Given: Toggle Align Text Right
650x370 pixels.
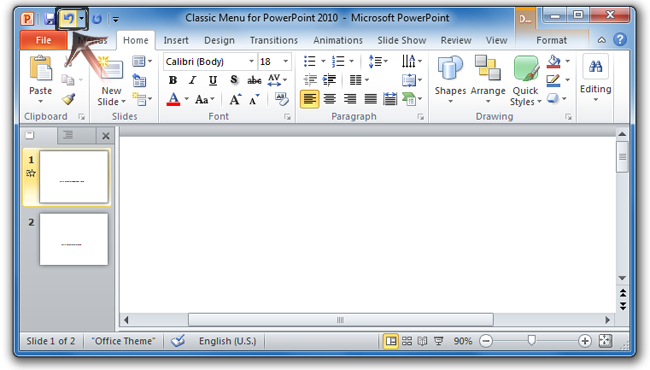Looking at the screenshot, I should [x=350, y=99].
